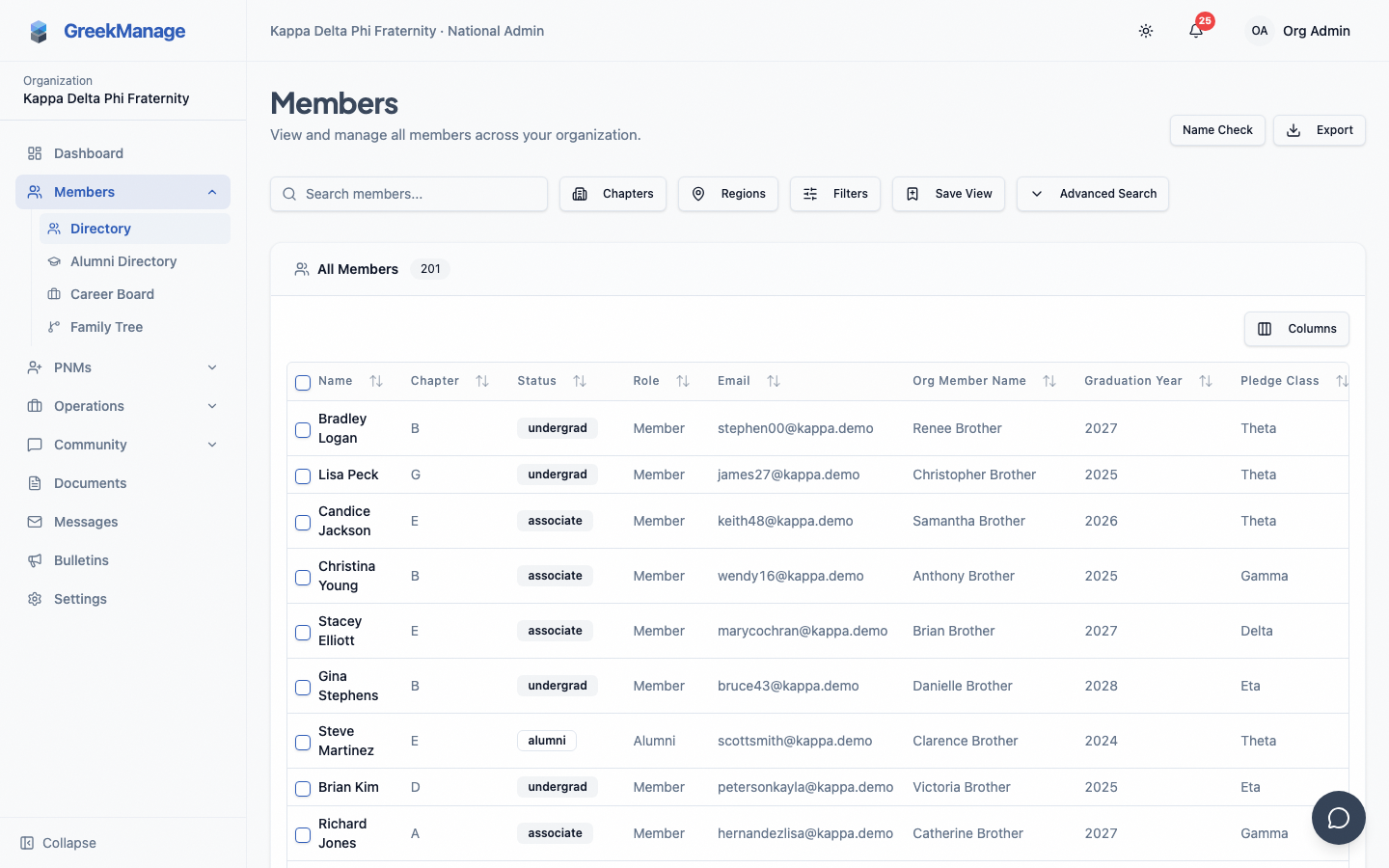Check the box for Bradley Logan
This screenshot has height=868, width=1389.
(x=303, y=430)
